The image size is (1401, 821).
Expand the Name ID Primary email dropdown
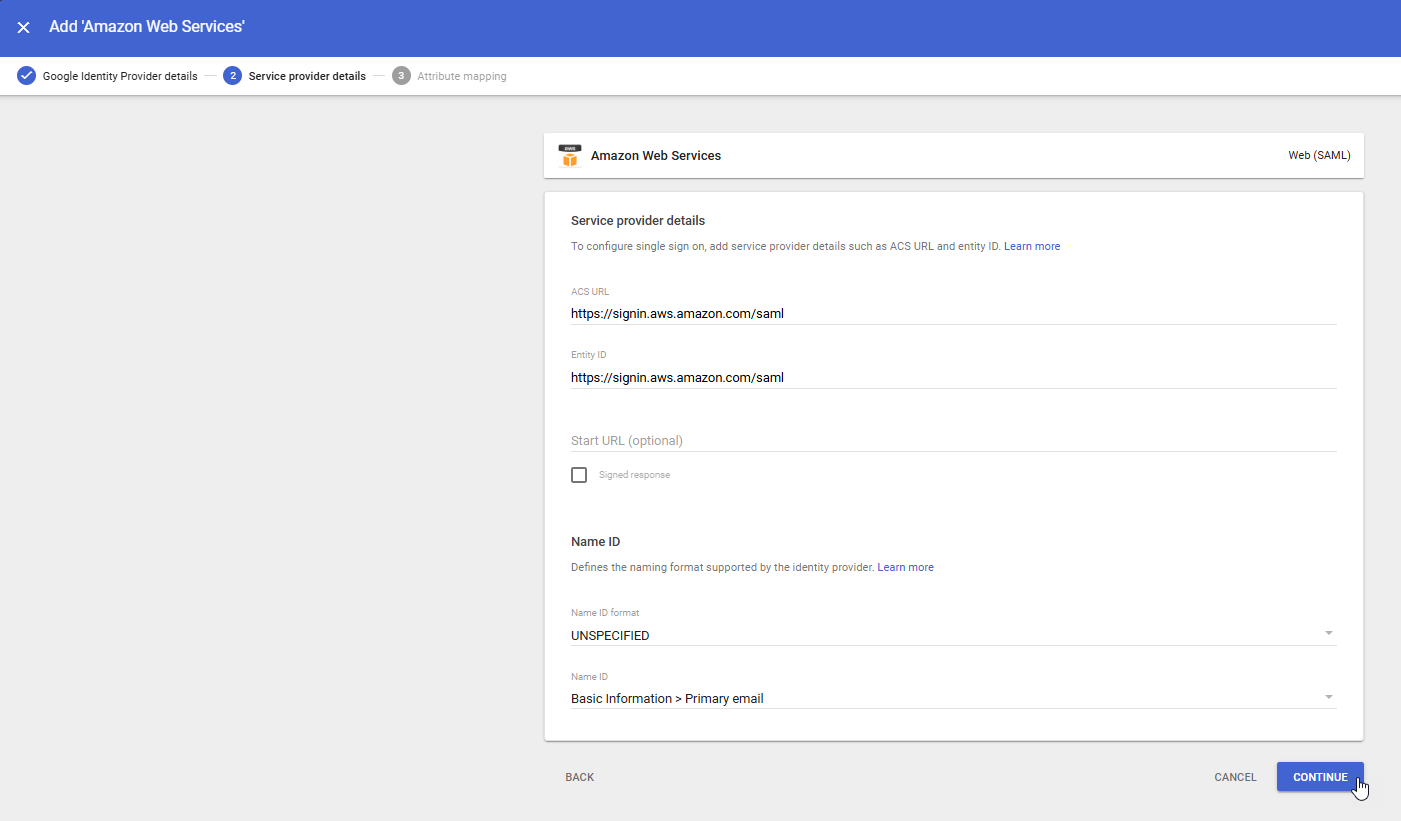tap(953, 698)
